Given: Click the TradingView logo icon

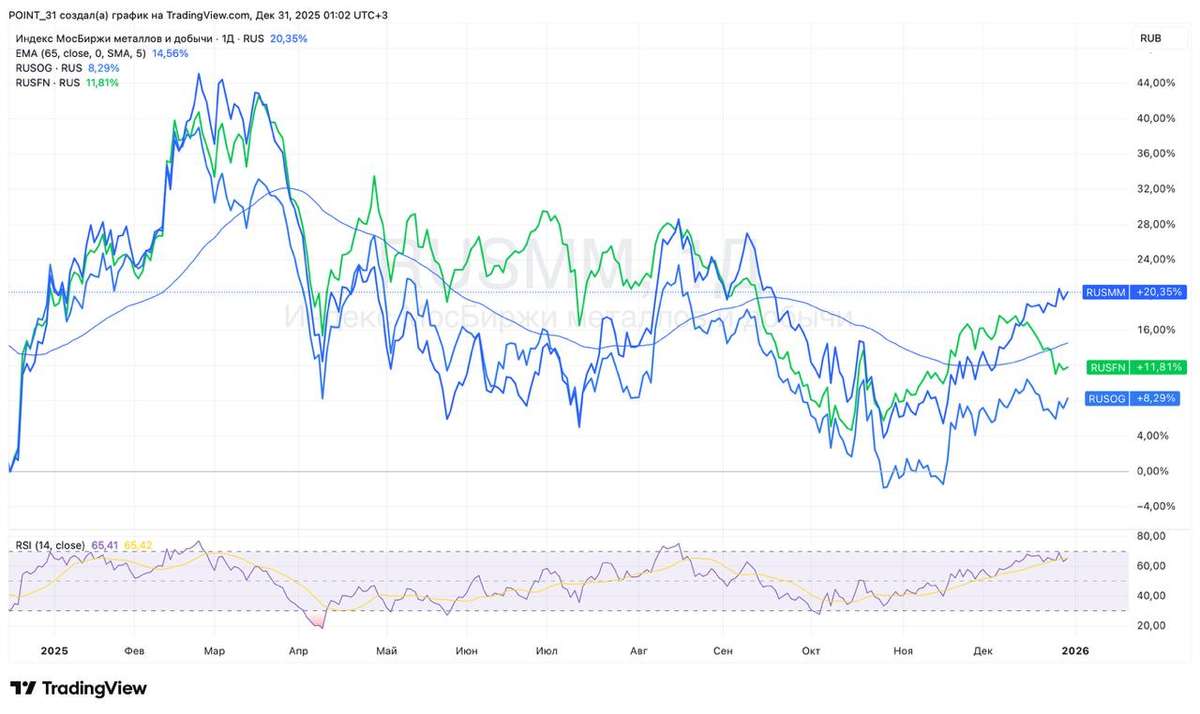Looking at the screenshot, I should pyautogui.click(x=24, y=689).
